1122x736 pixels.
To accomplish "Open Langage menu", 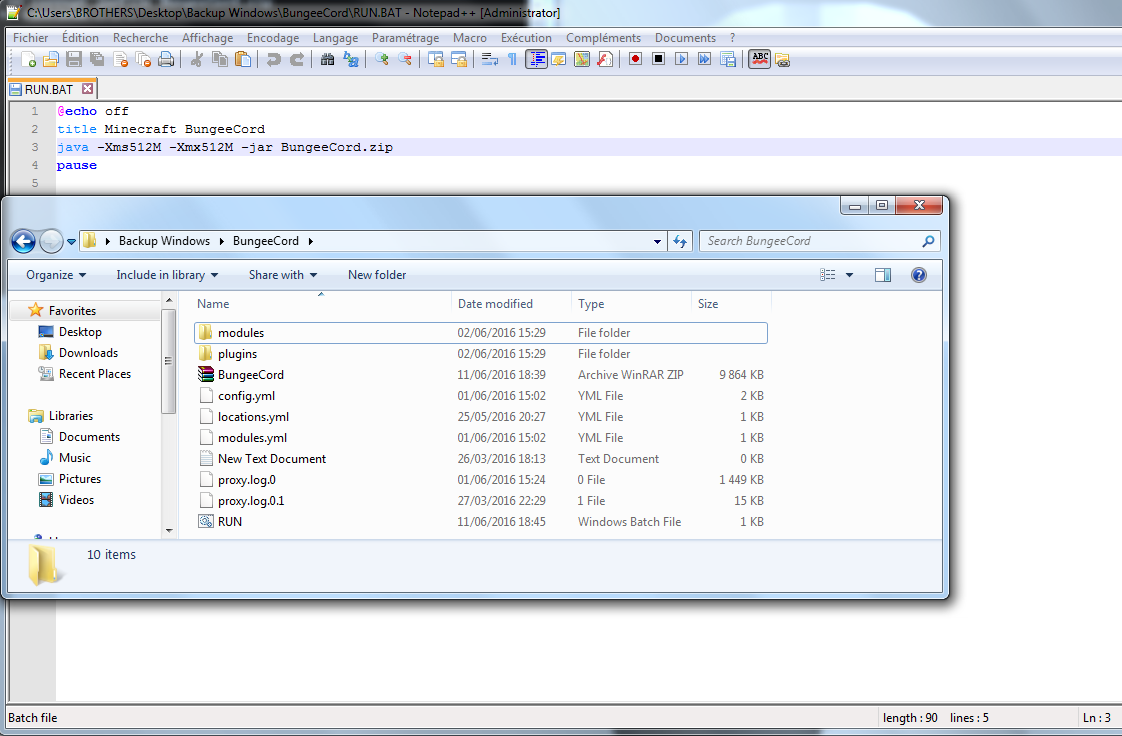I will pos(336,38).
